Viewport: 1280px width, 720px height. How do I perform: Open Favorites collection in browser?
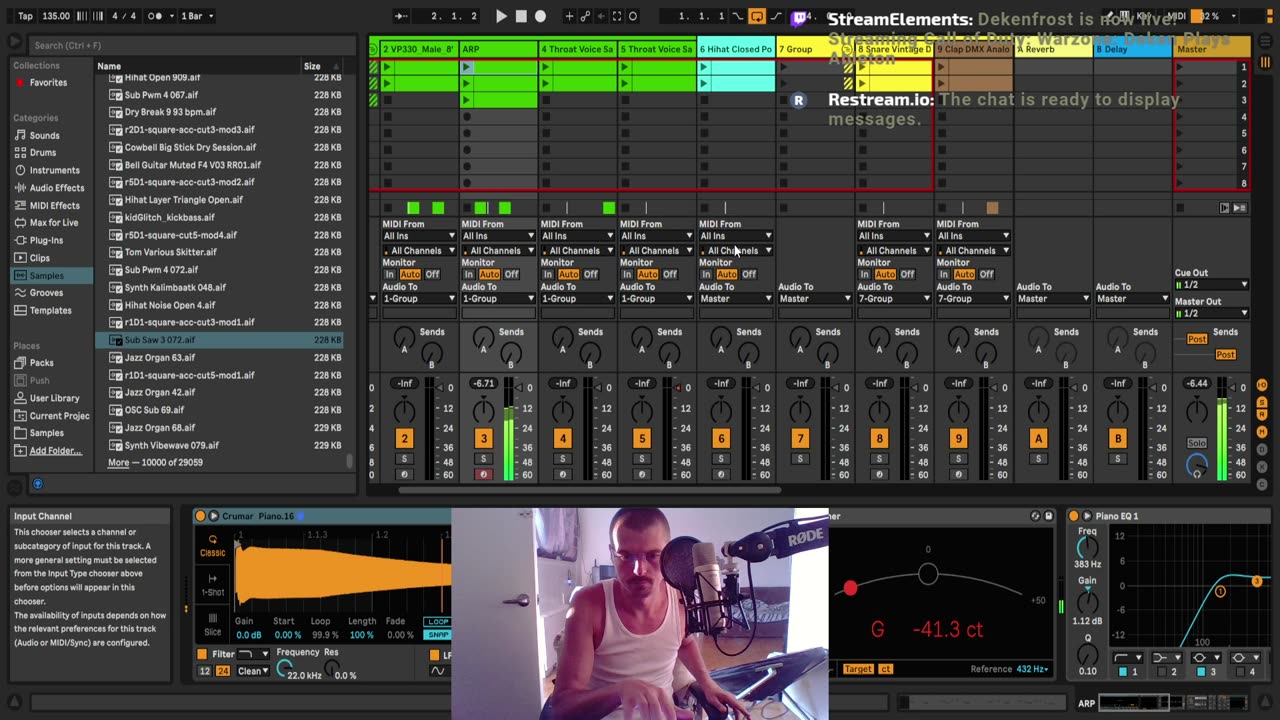(x=47, y=82)
